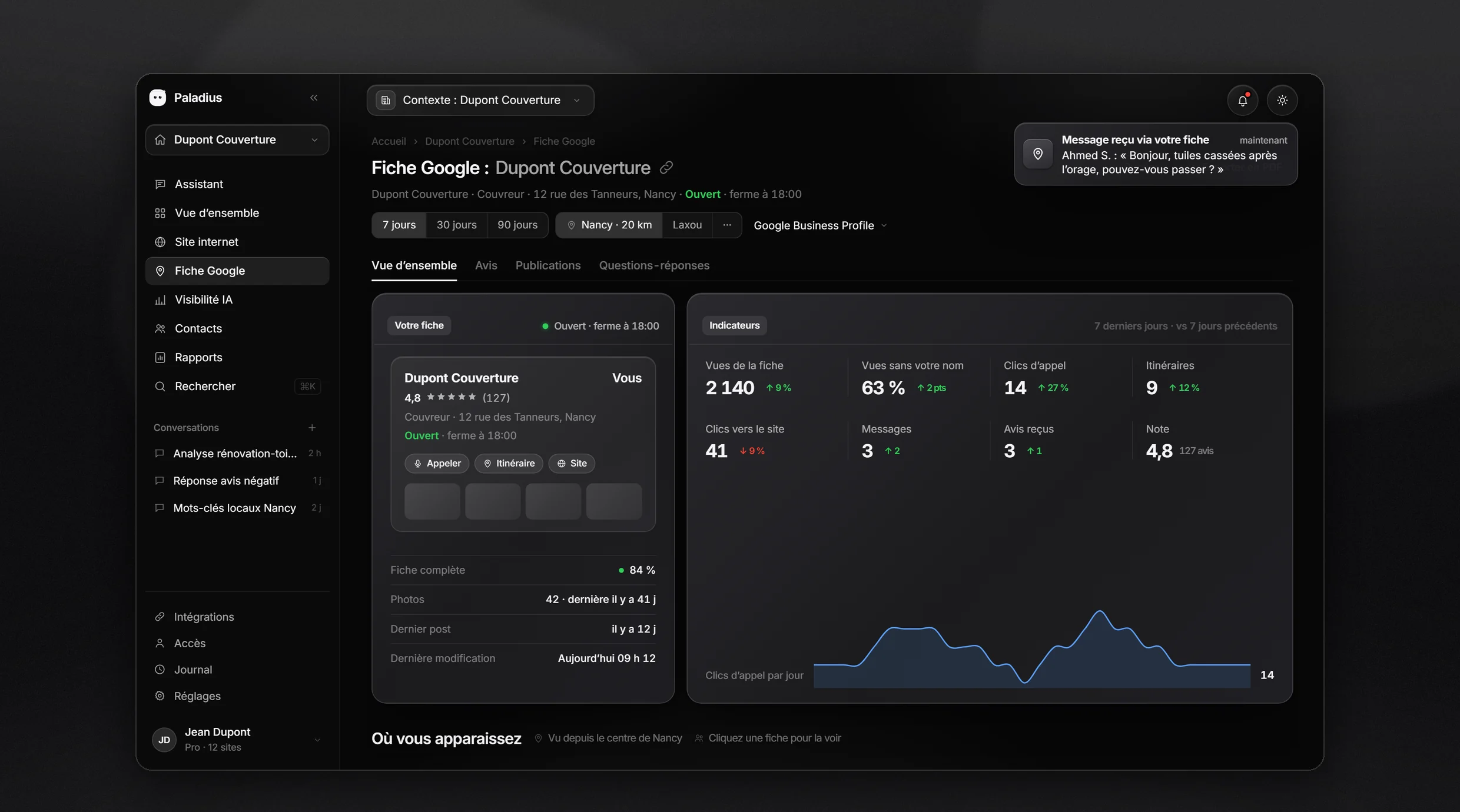Select the 90 jours period
Viewport: 1460px width, 812px height.
(x=517, y=225)
